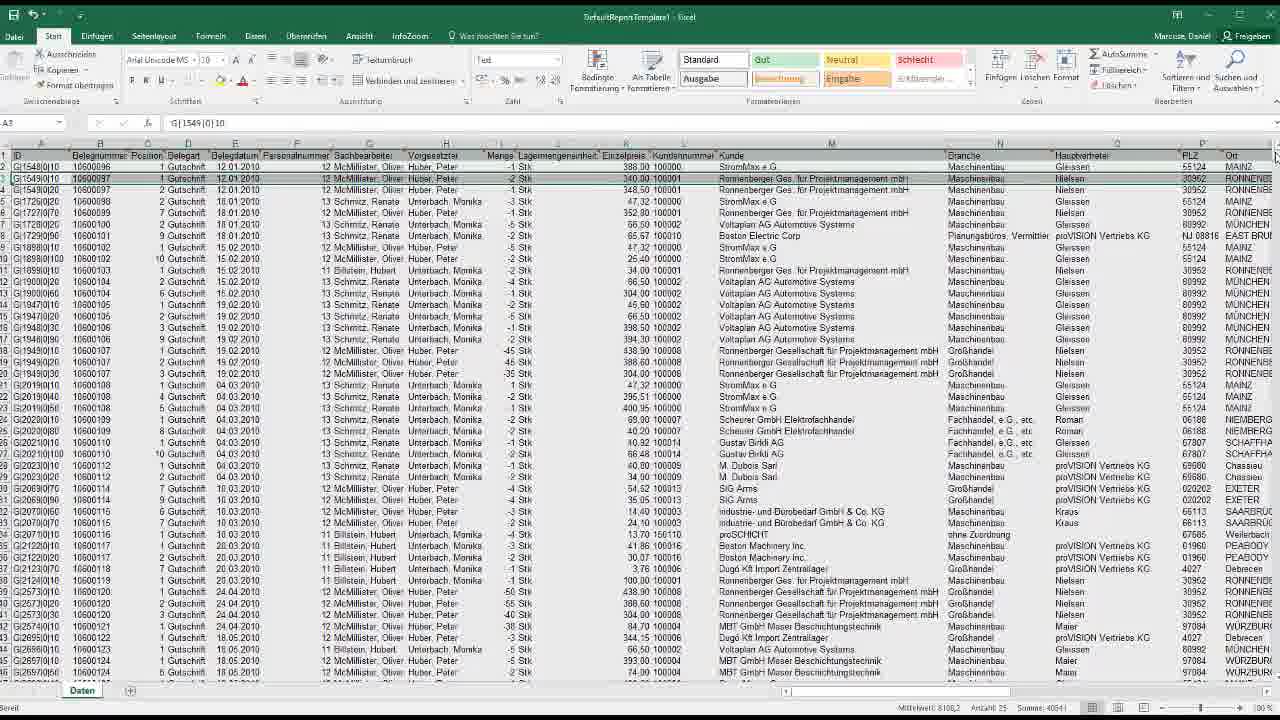Click Als Tabelle formatieren

click(x=651, y=71)
